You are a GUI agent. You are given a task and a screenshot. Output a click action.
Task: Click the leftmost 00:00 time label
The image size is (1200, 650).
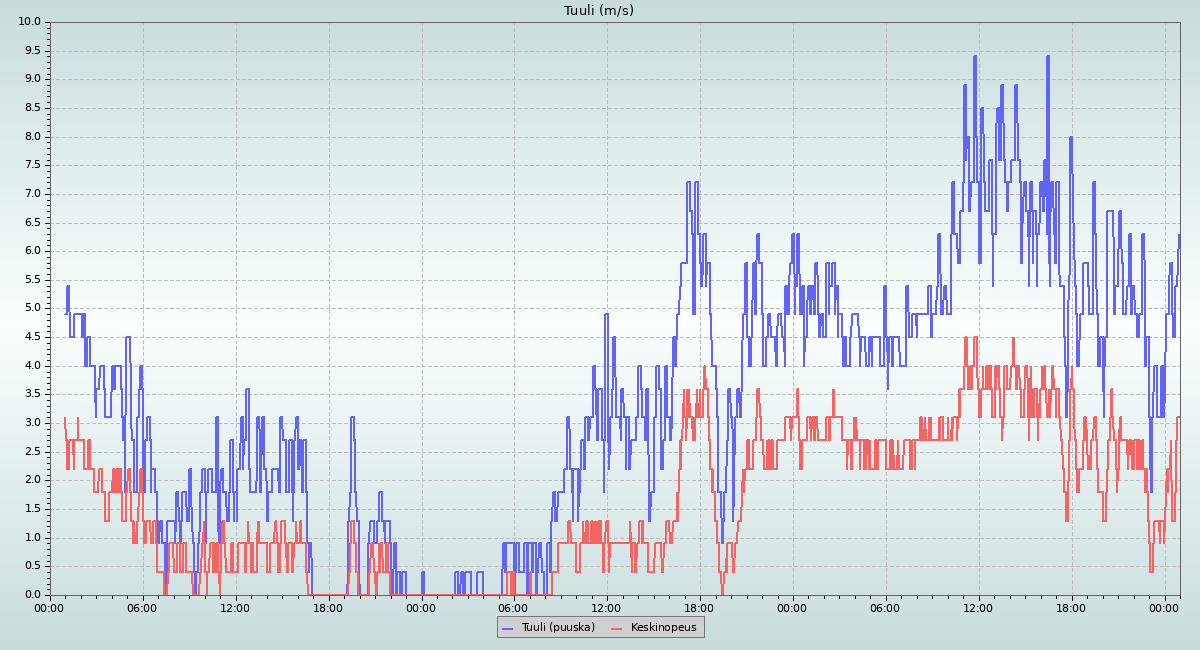[50, 607]
